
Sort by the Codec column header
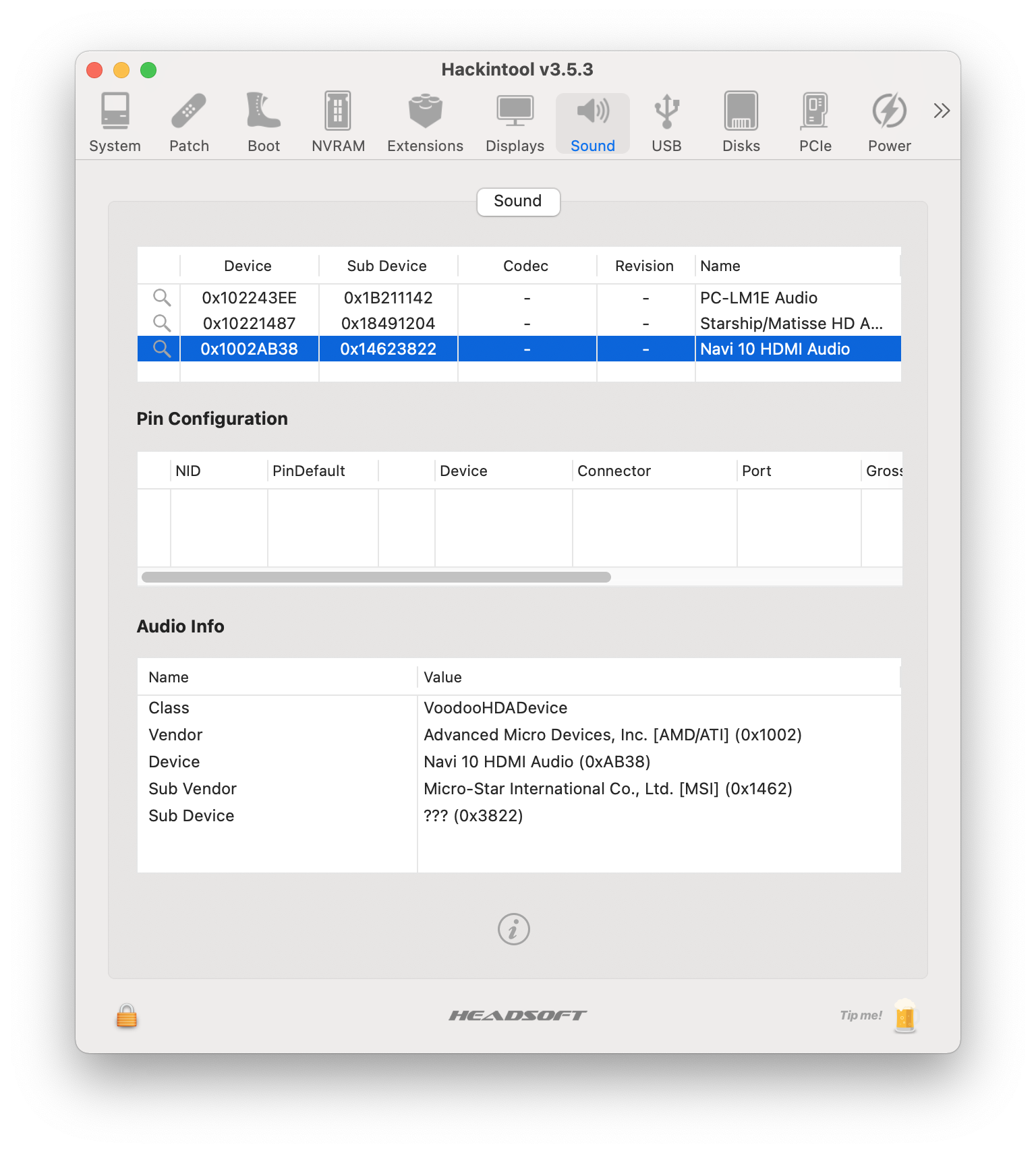click(x=526, y=266)
